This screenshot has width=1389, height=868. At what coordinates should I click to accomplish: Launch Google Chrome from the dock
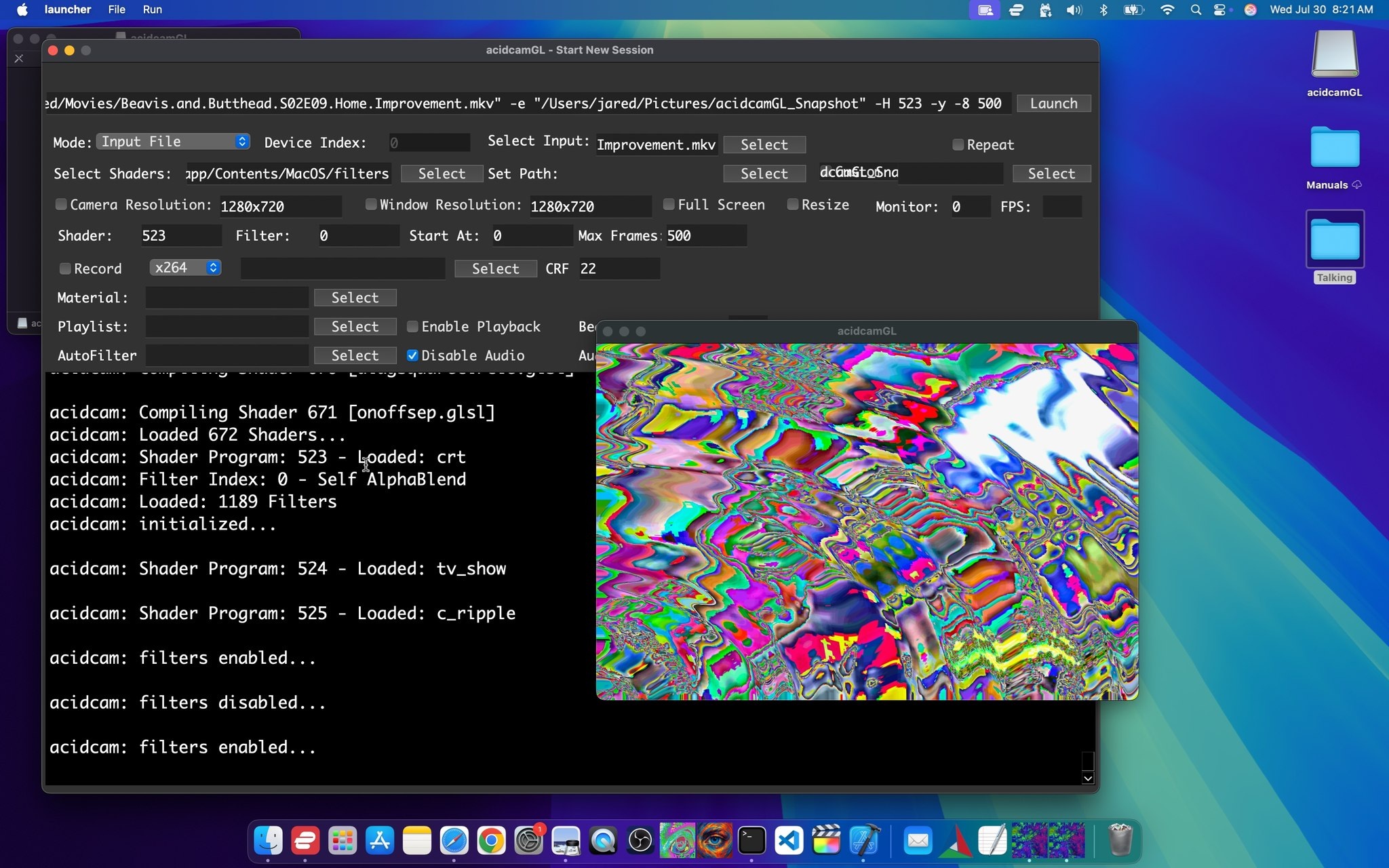491,842
